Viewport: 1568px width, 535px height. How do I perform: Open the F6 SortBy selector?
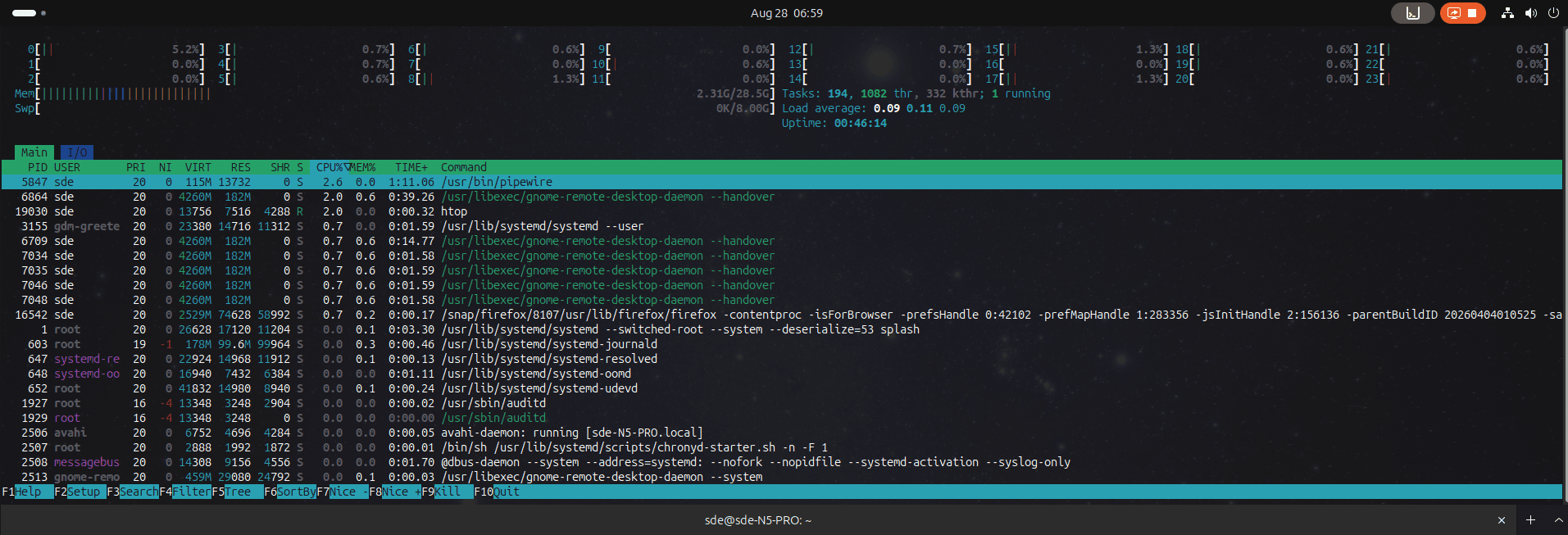[x=290, y=492]
